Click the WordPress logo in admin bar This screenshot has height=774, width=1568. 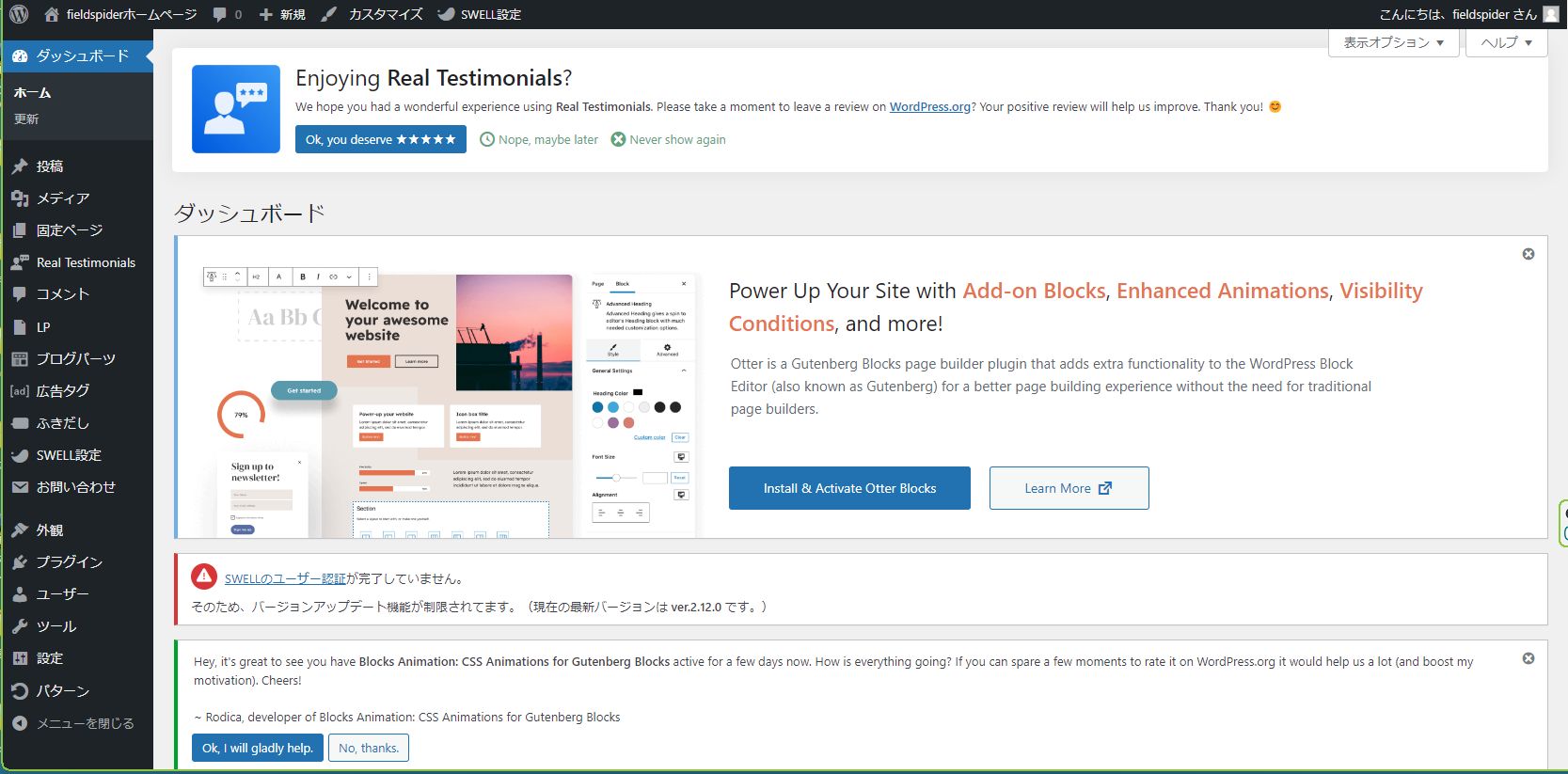[x=19, y=14]
